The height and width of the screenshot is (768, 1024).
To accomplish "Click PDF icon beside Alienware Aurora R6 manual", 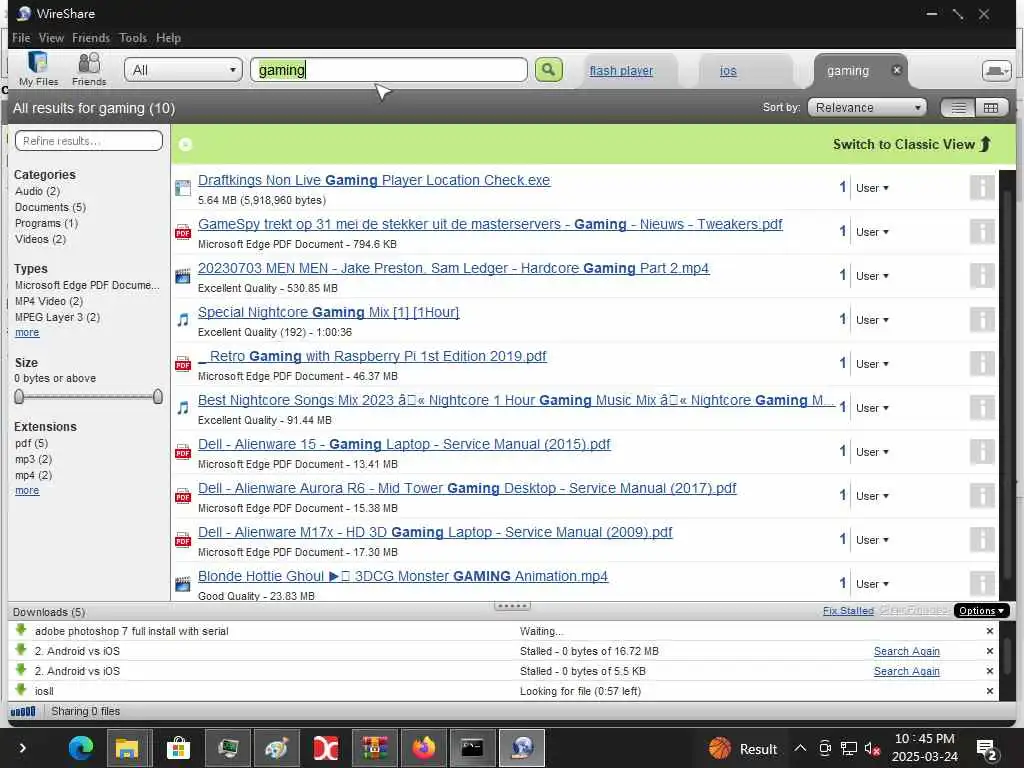I will pos(183,496).
